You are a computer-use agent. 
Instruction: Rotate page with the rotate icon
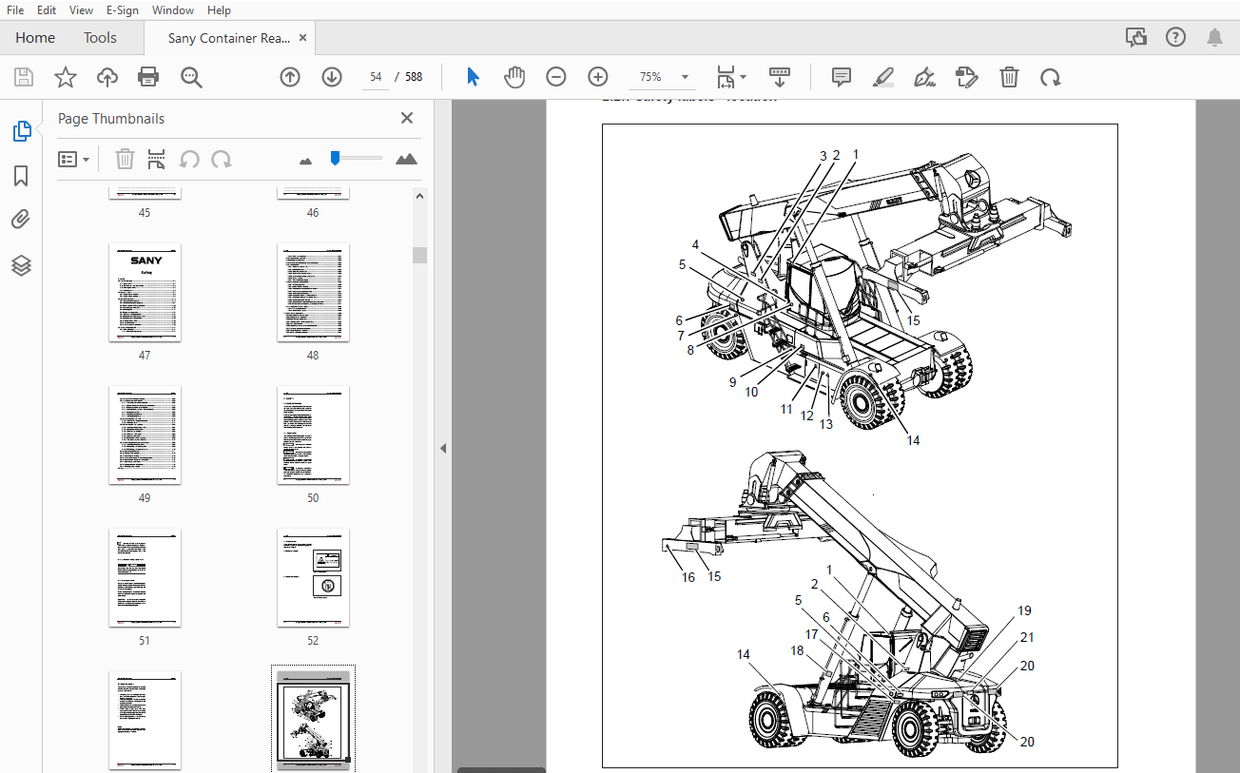[1050, 77]
